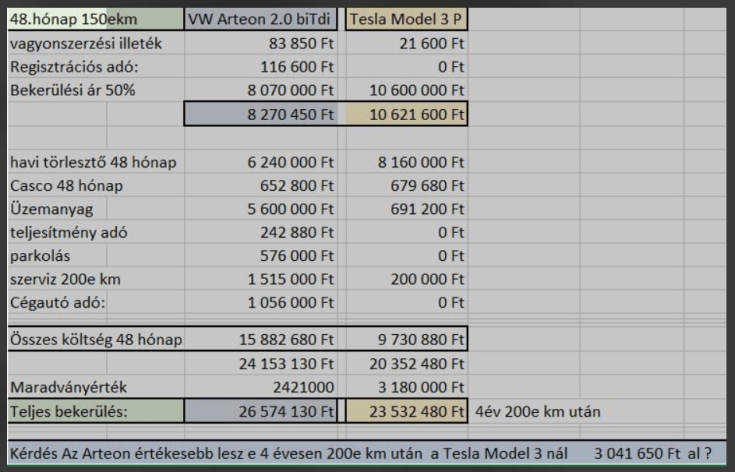
Task: Click the '4év 200e km után' note
Action: (538, 412)
